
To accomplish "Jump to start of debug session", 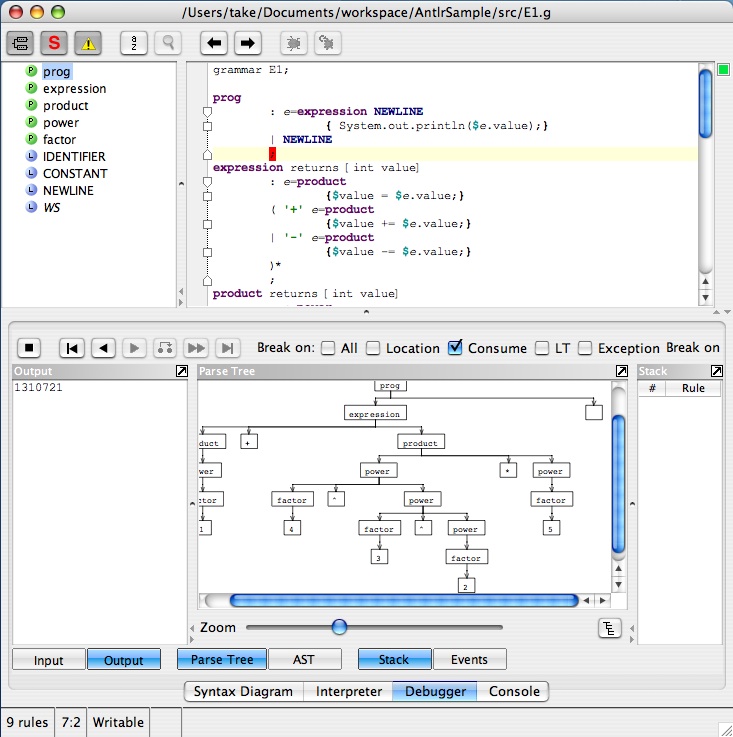I will 72,348.
